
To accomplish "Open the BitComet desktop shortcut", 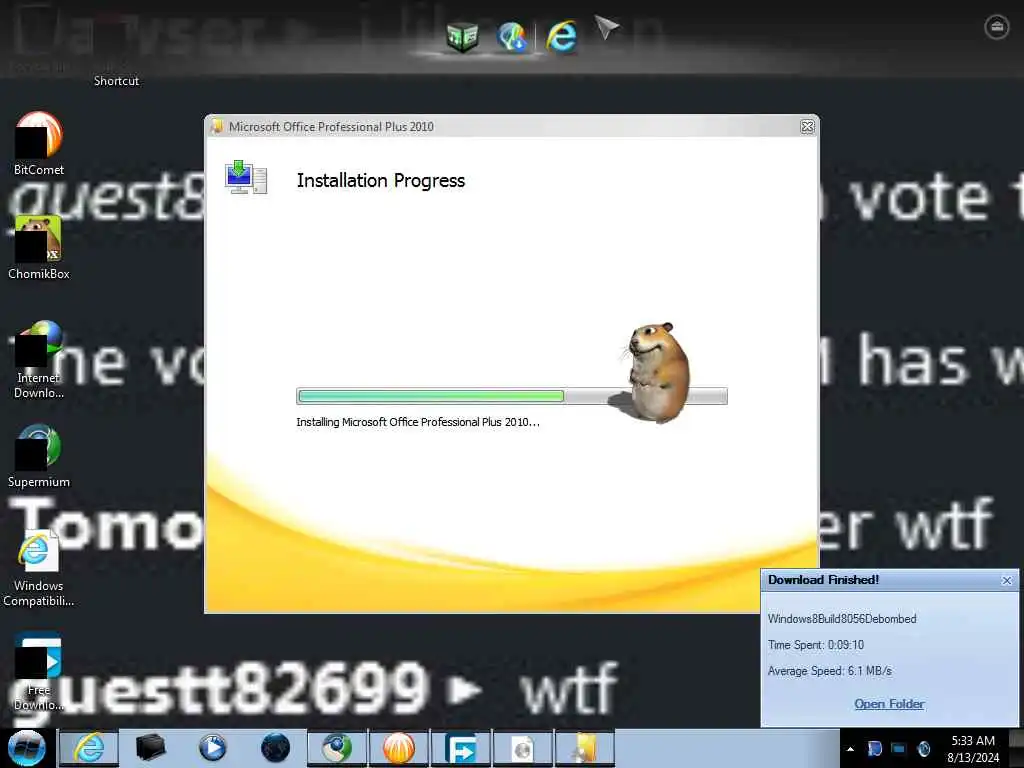I will [39, 143].
